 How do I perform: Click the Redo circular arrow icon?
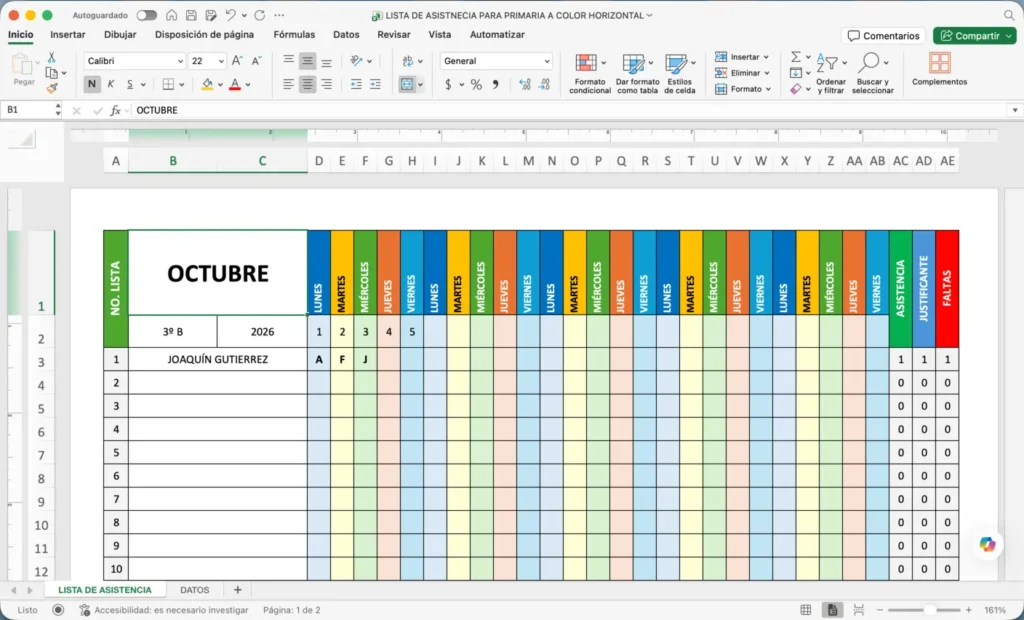click(259, 15)
